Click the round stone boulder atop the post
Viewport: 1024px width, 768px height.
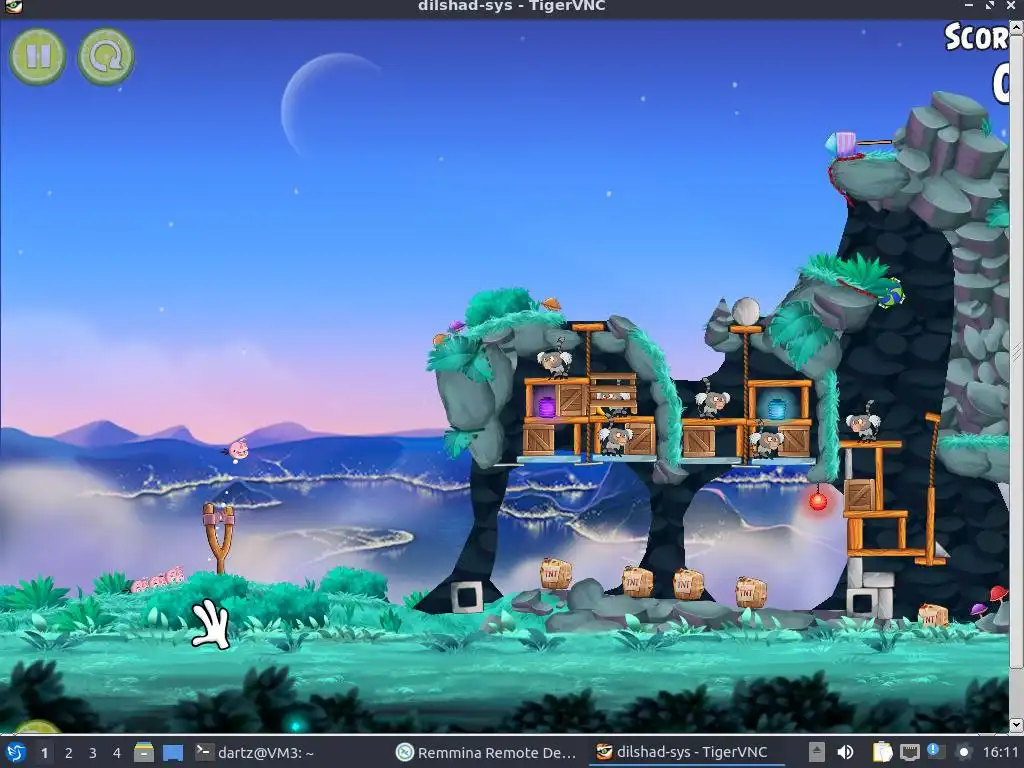(x=745, y=311)
